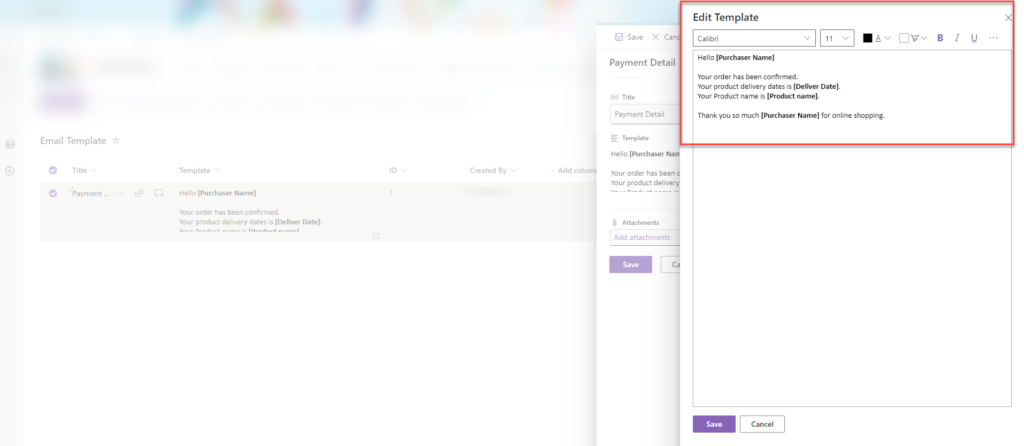Image resolution: width=1024 pixels, height=446 pixels.
Task: Open the font size 11 dropdown
Action: pos(836,38)
